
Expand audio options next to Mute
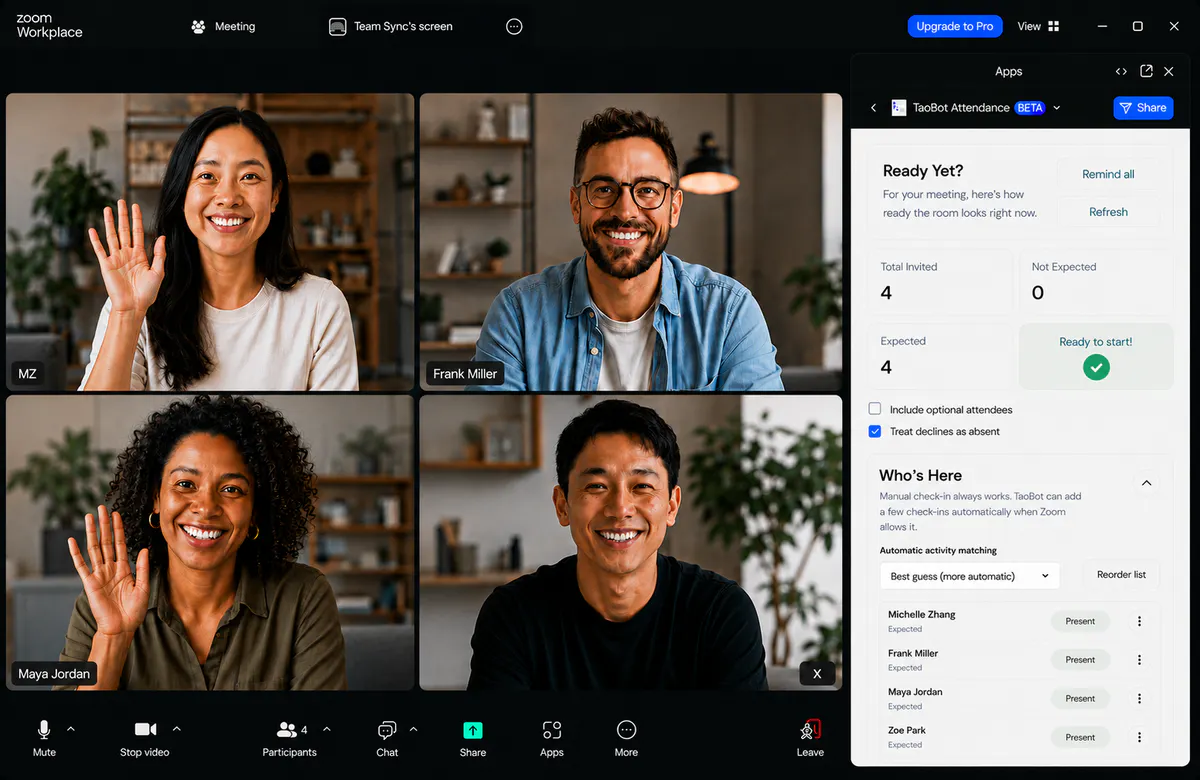tap(70, 729)
